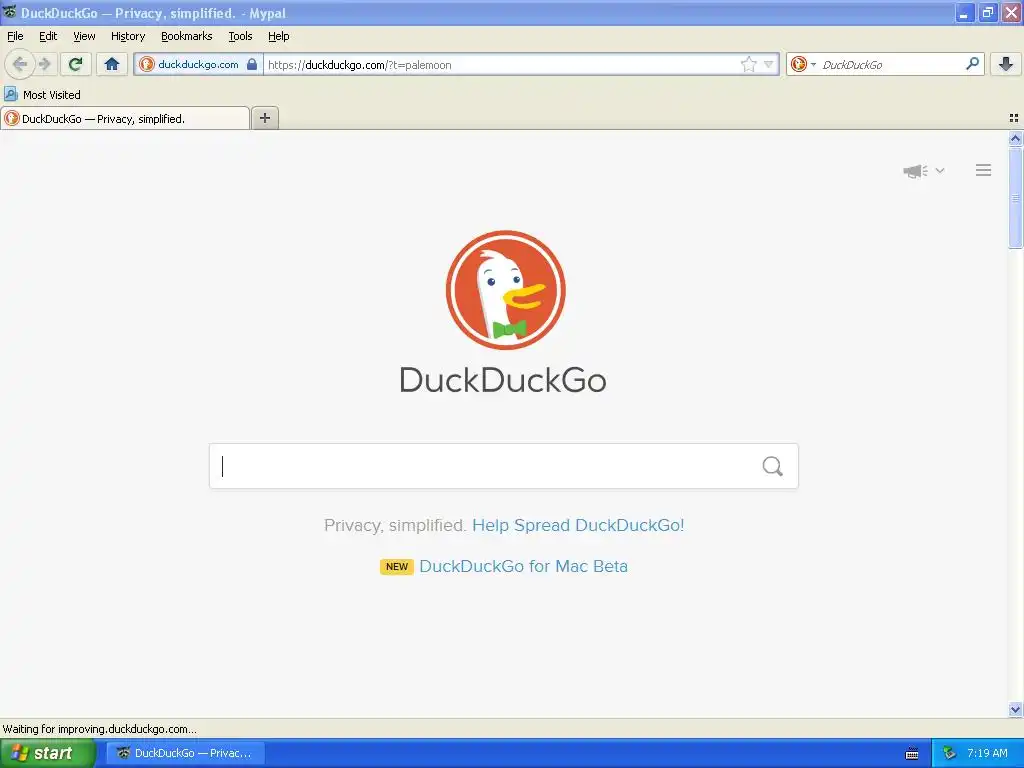Screen dimensions: 1024x768
Task: Click the vertical scrollbar thumb
Action: click(x=1015, y=198)
